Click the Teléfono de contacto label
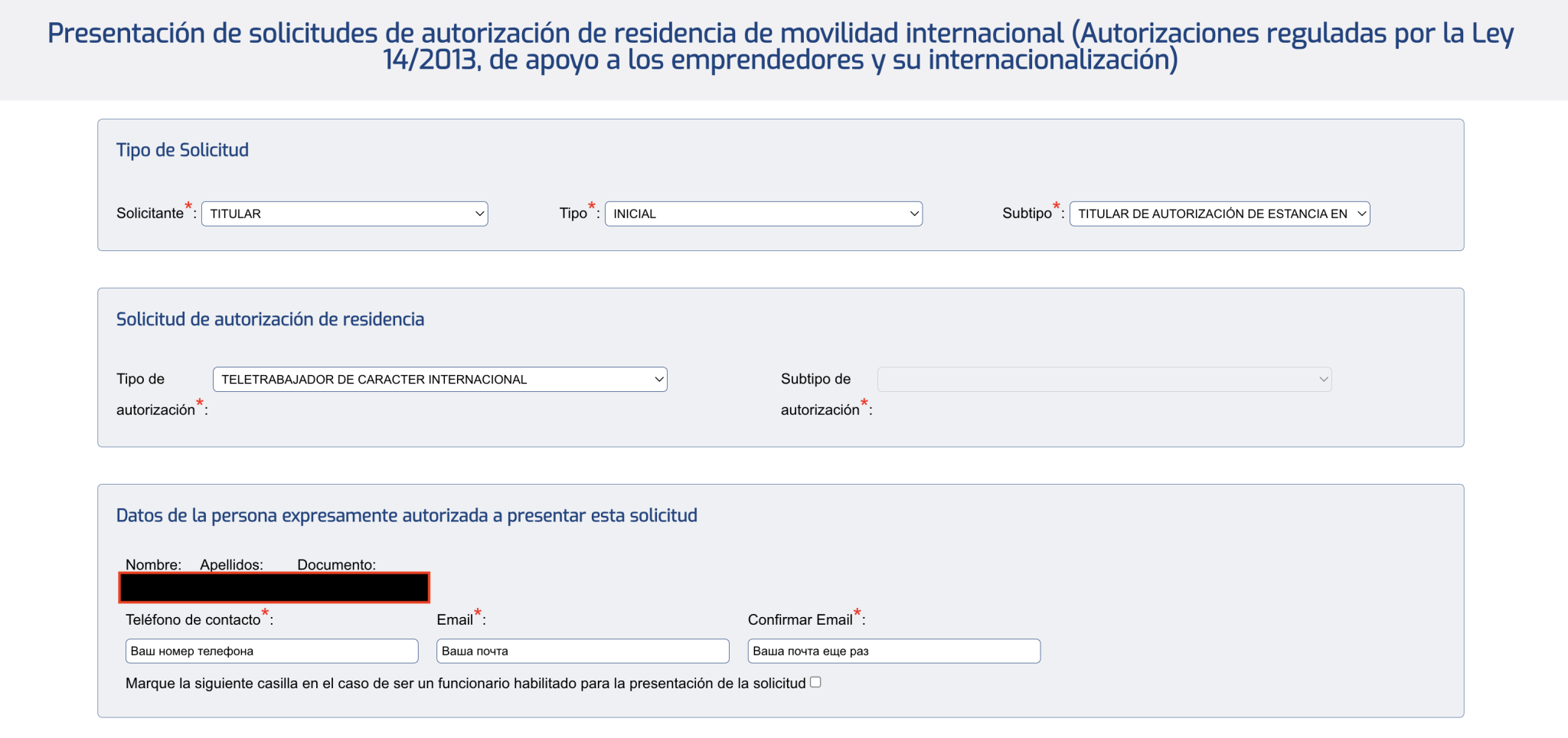 pyautogui.click(x=193, y=620)
